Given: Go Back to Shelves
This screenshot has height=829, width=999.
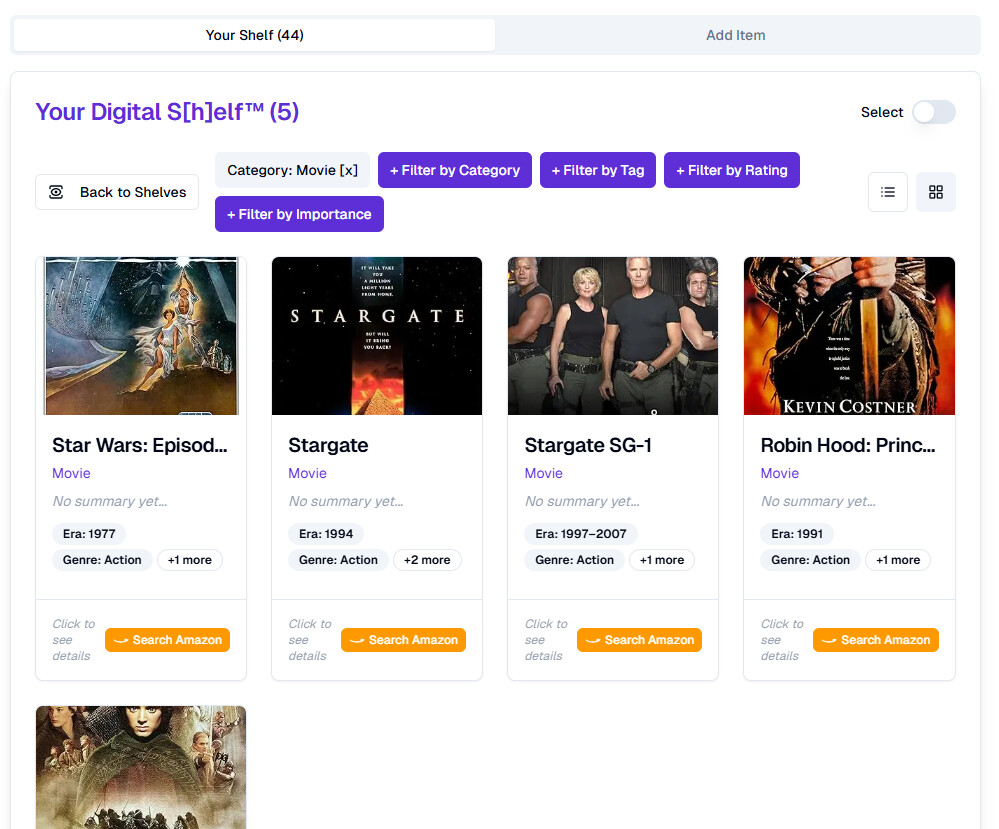Looking at the screenshot, I should click(117, 192).
